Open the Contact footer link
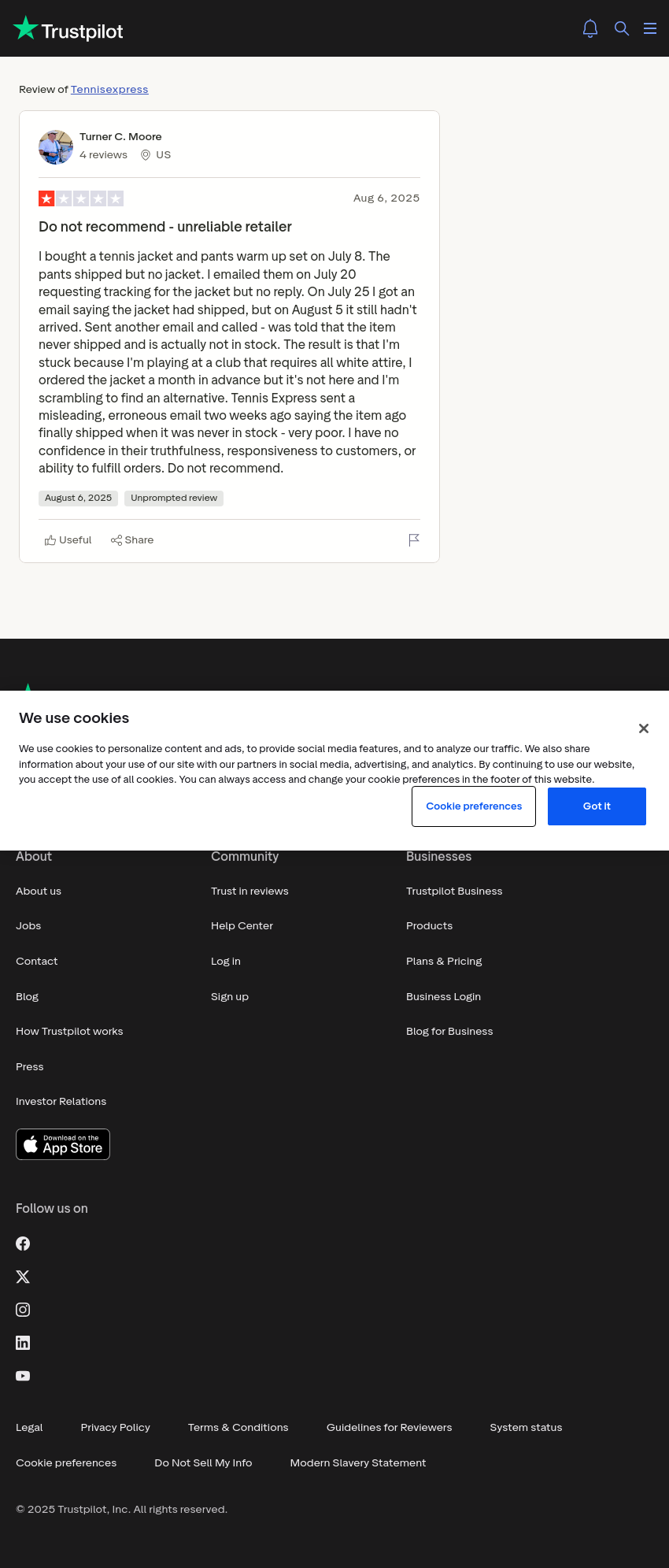 point(37,962)
